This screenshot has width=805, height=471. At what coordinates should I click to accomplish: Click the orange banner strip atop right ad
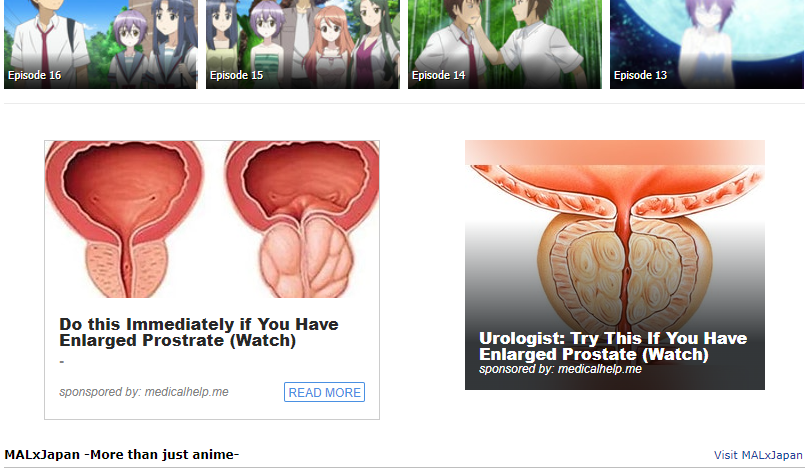tap(615, 153)
